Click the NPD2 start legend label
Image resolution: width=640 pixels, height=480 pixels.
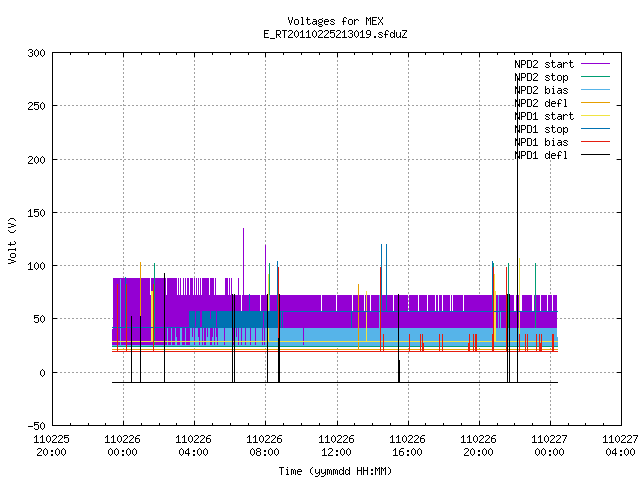[544, 64]
